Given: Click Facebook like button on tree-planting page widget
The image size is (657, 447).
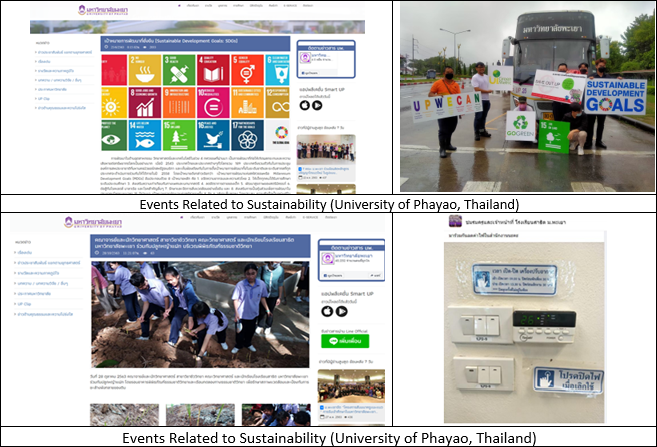Looking at the screenshot, I should 333,276.
